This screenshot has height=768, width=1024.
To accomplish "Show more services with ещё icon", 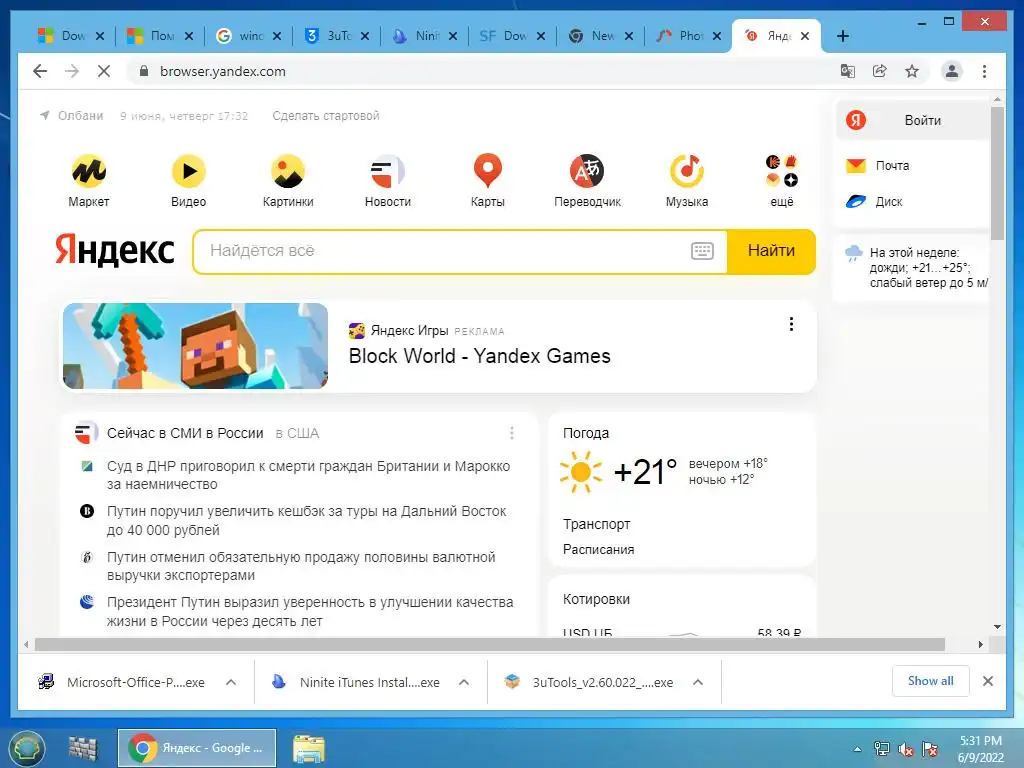I will (x=782, y=171).
